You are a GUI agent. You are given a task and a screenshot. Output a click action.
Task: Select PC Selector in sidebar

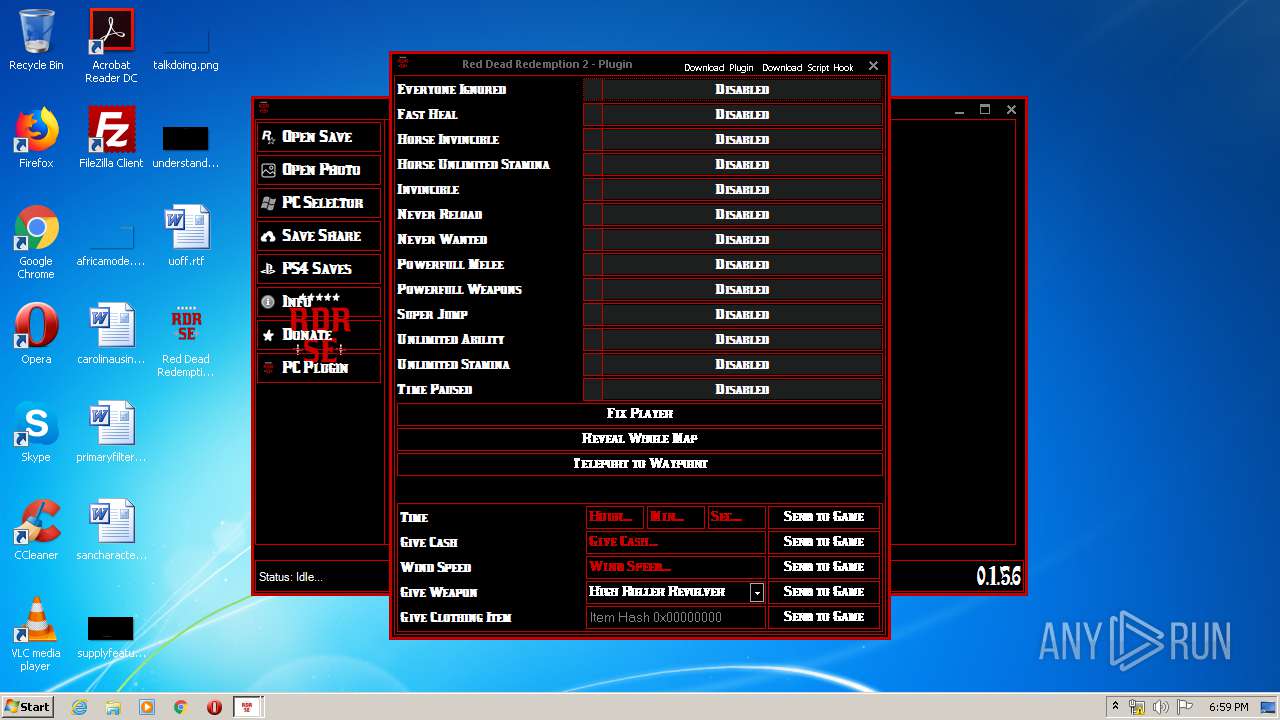click(x=319, y=202)
